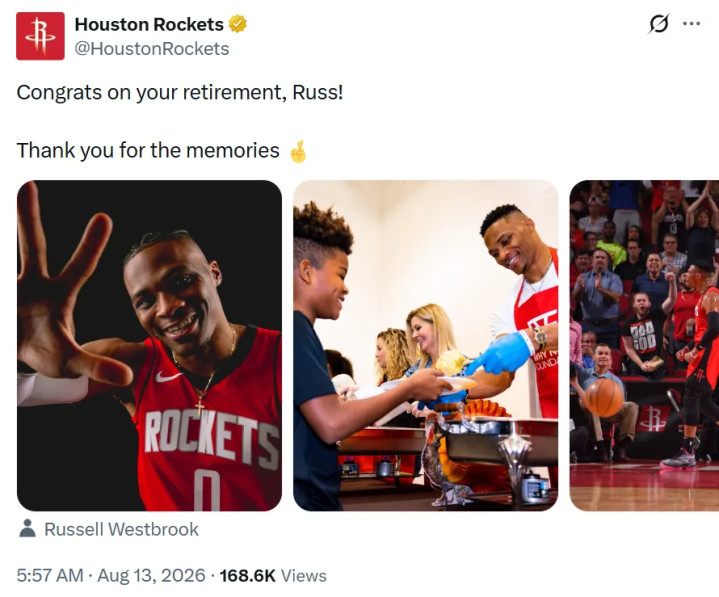The width and height of the screenshot is (719, 597).
Task: Click the crossed fingers emoji
Action: click(298, 151)
